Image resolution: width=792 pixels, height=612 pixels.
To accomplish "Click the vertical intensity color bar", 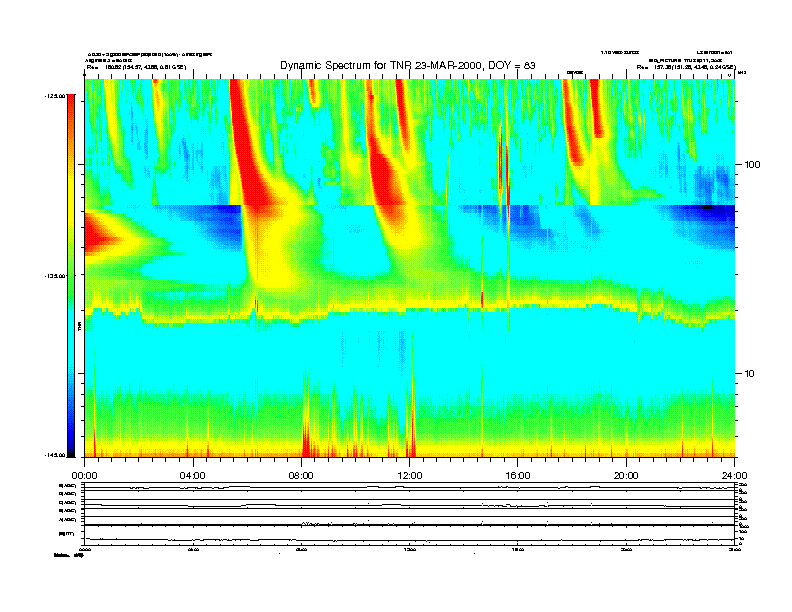I will [71, 275].
